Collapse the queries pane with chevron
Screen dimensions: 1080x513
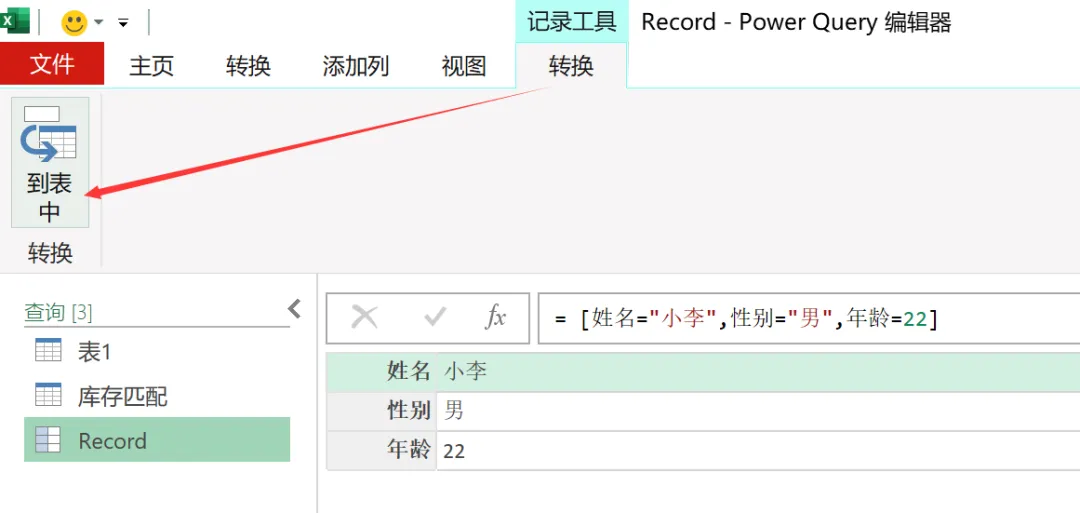tap(295, 308)
